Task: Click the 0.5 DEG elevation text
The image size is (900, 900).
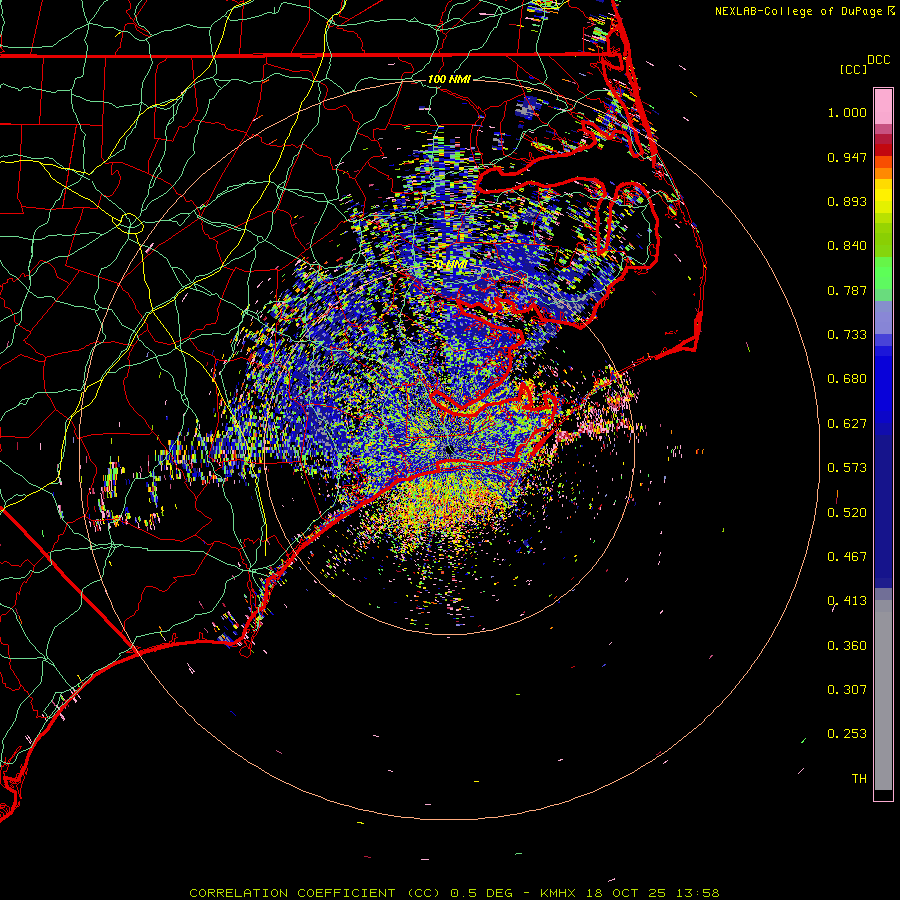Action: click(482, 893)
